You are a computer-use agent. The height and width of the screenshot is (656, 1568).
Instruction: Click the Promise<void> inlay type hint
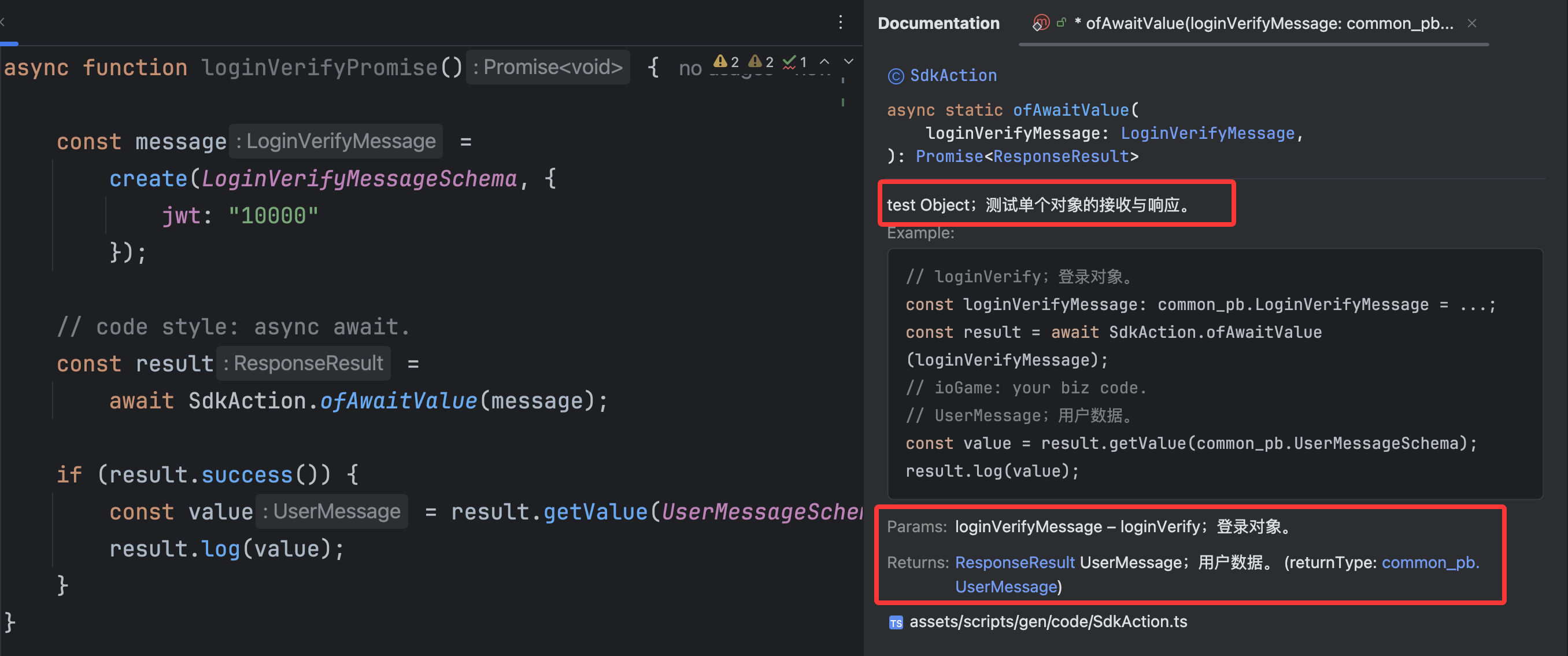tap(548, 67)
